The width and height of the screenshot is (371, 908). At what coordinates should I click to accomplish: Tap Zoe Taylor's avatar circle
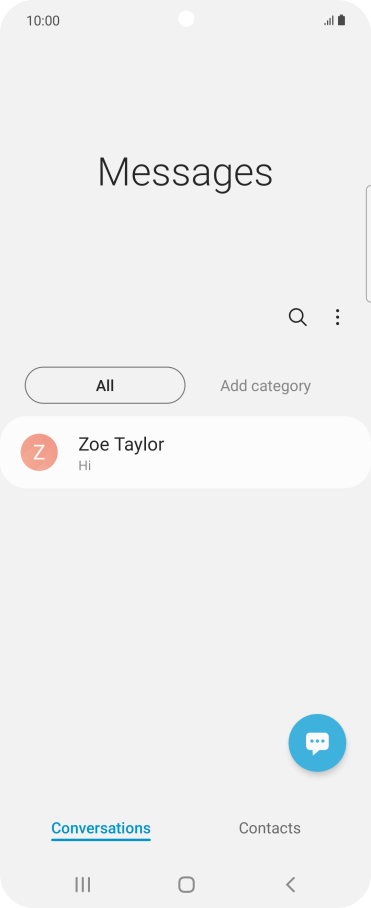[39, 452]
